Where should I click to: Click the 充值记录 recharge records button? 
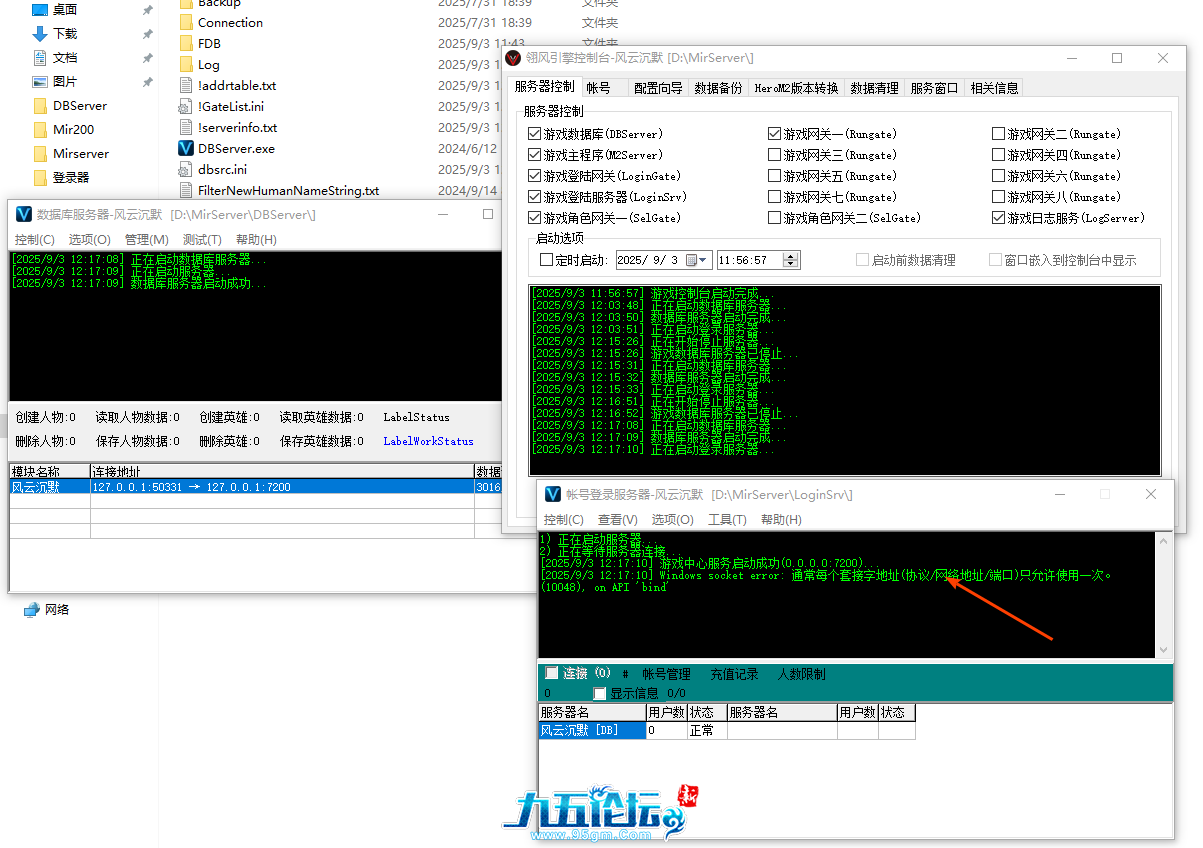pos(734,674)
